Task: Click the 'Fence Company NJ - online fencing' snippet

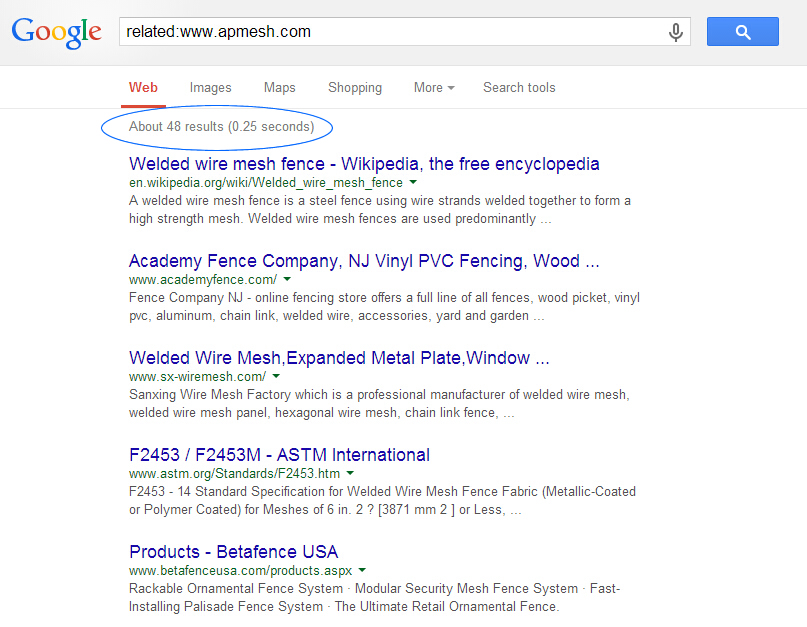Action: (384, 307)
